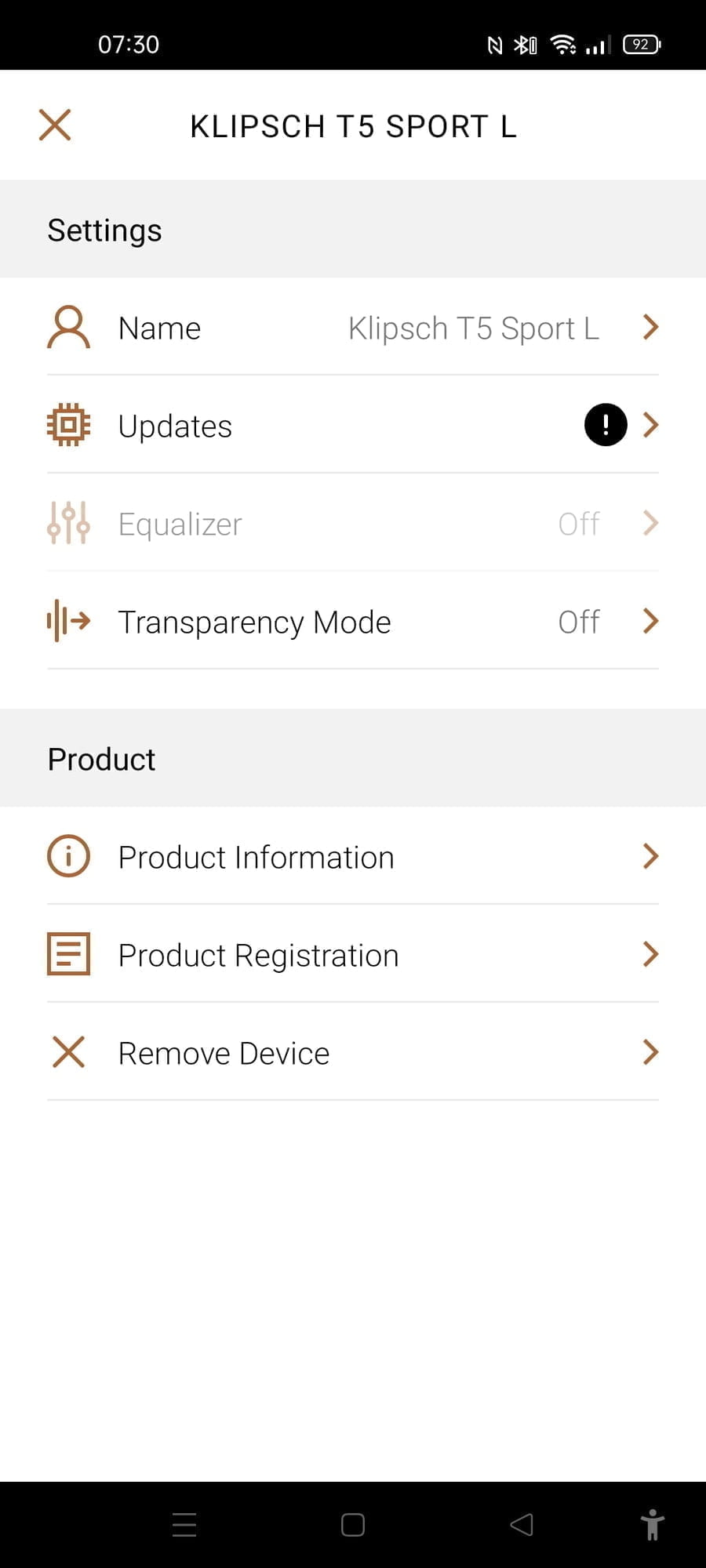This screenshot has width=706, height=1568.
Task: Tap the Transparency Mode label
Action: [x=254, y=622]
